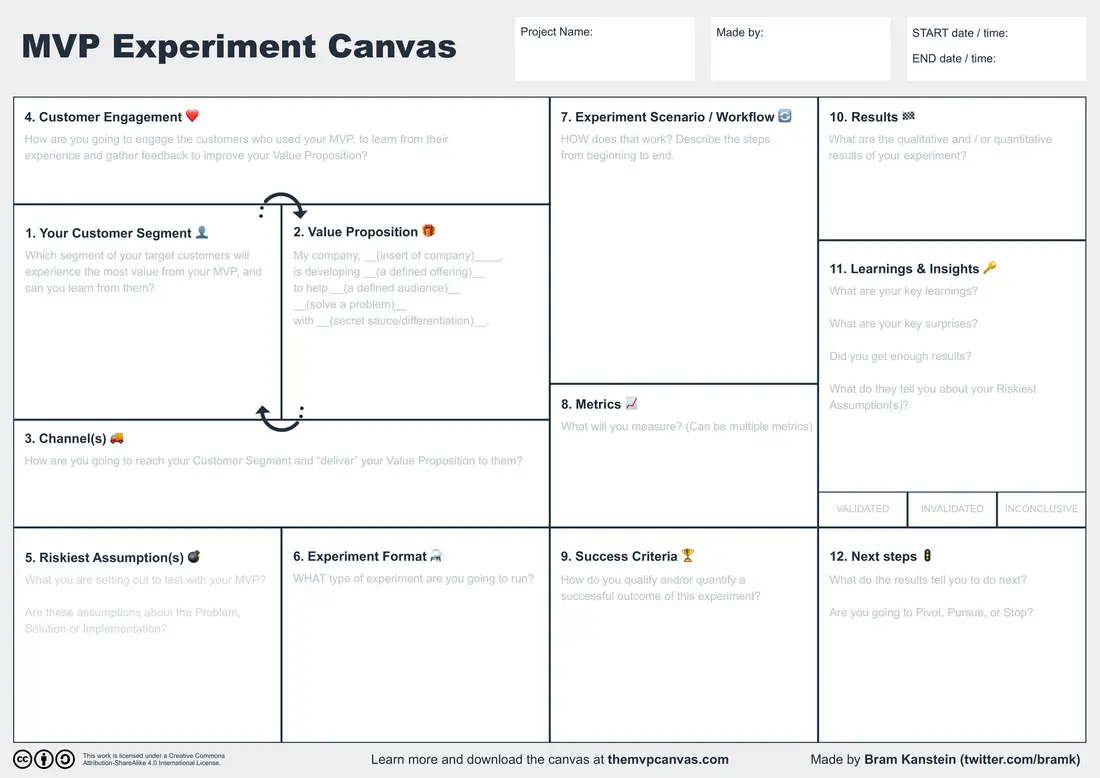
Task: Click the '1. Your Customer Segment' heading
Action: (x=108, y=233)
